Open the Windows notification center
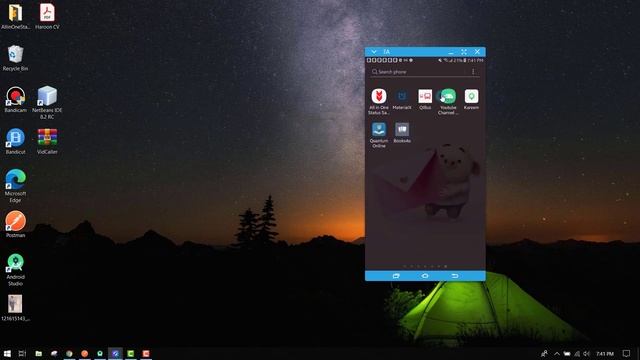Image resolution: width=640 pixels, height=360 pixels. pos(626,354)
